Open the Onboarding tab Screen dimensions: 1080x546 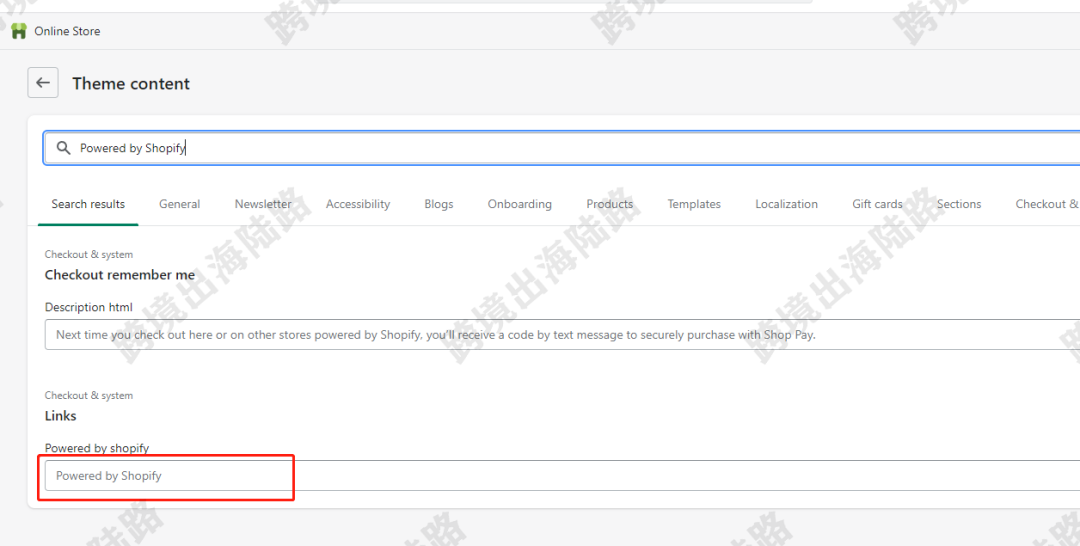[520, 204]
